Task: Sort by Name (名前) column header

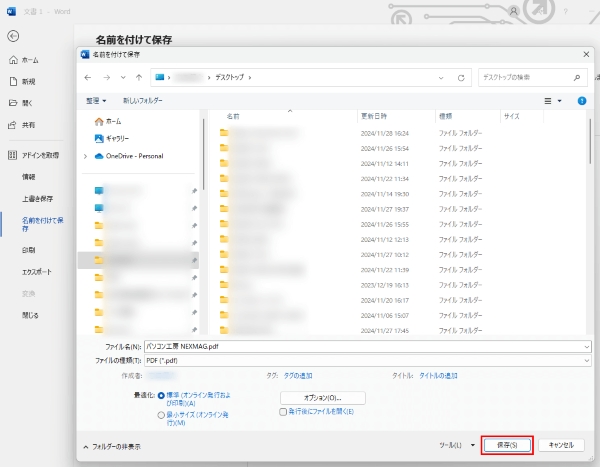Action: click(233, 116)
